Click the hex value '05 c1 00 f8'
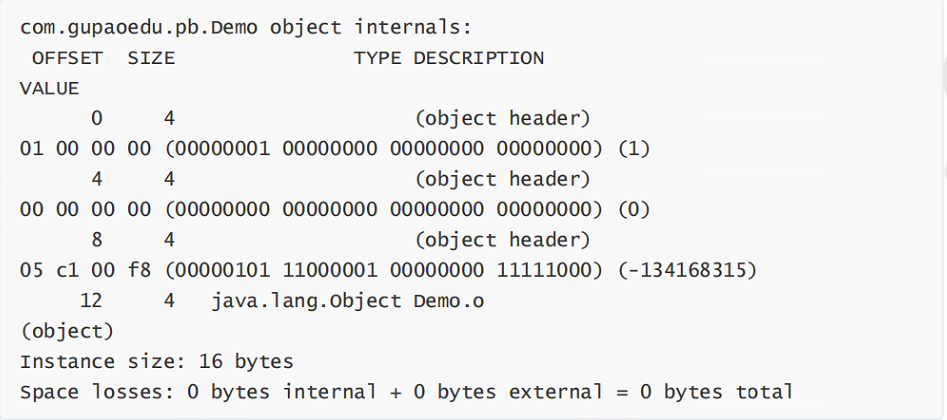The width and height of the screenshot is (947, 420). point(85,270)
